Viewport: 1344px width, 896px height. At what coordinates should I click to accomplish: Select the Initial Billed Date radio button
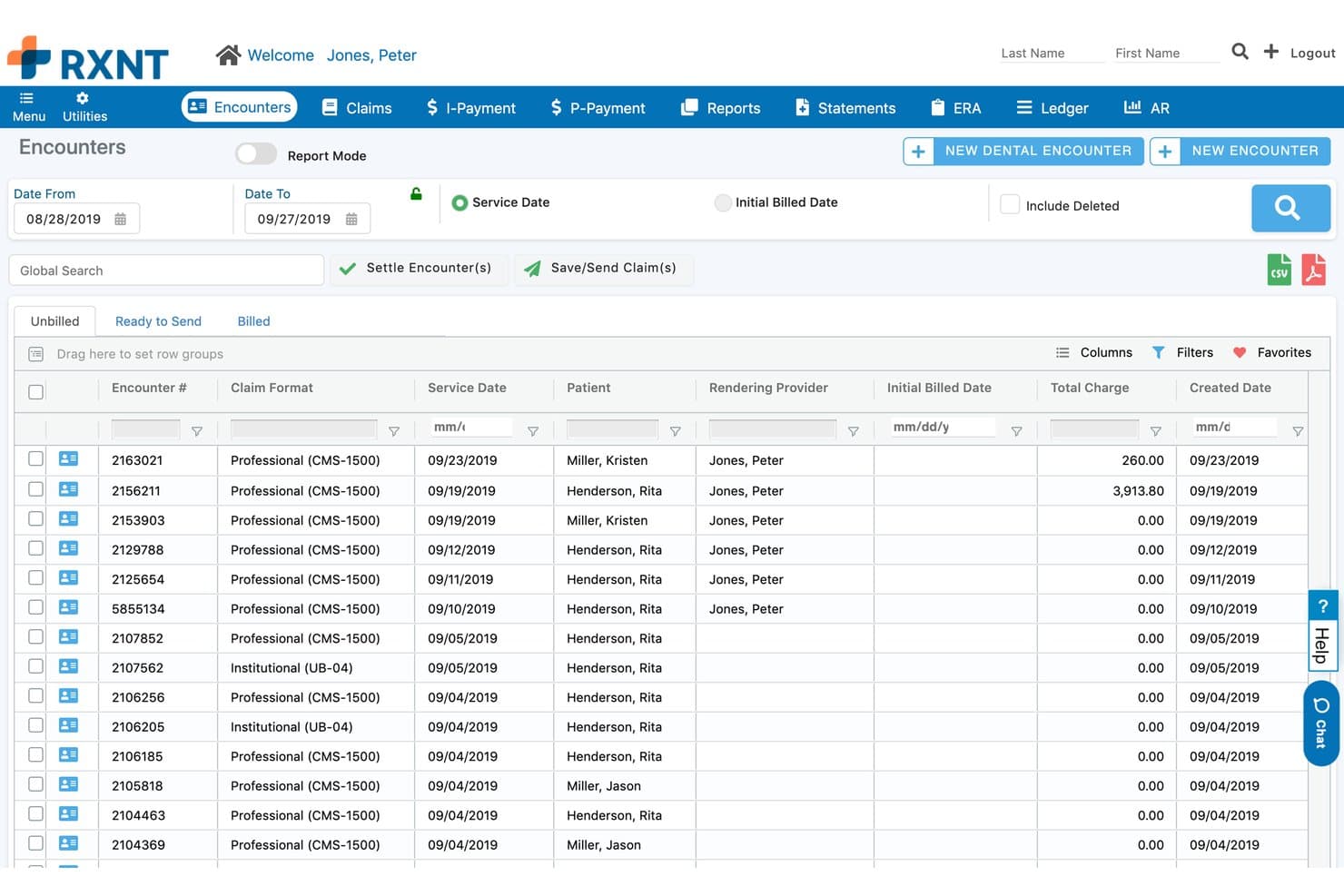723,202
